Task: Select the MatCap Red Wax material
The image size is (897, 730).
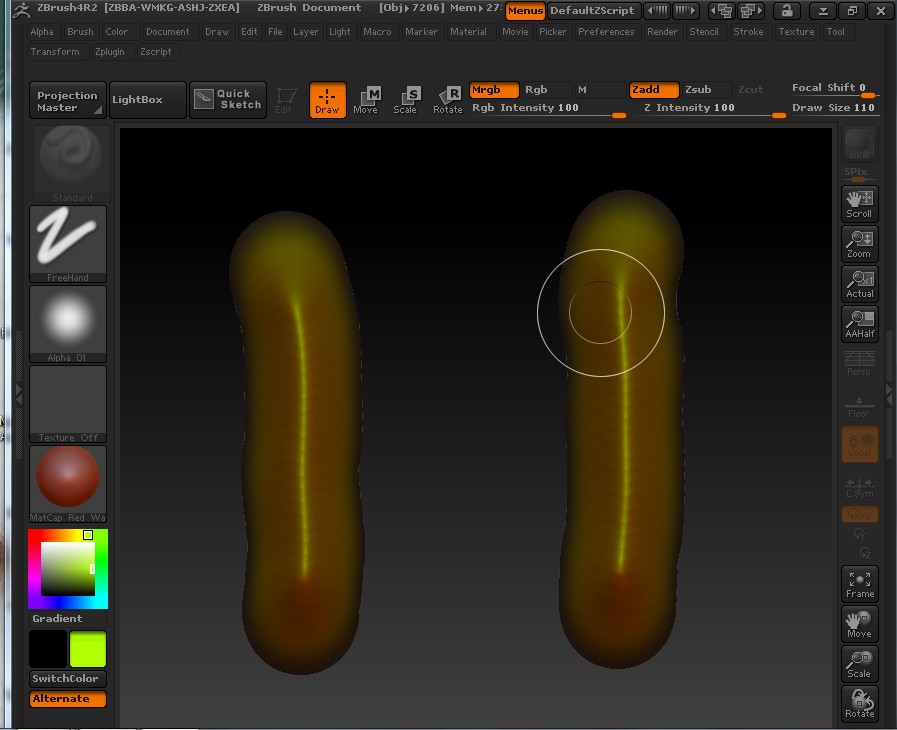Action: click(68, 480)
